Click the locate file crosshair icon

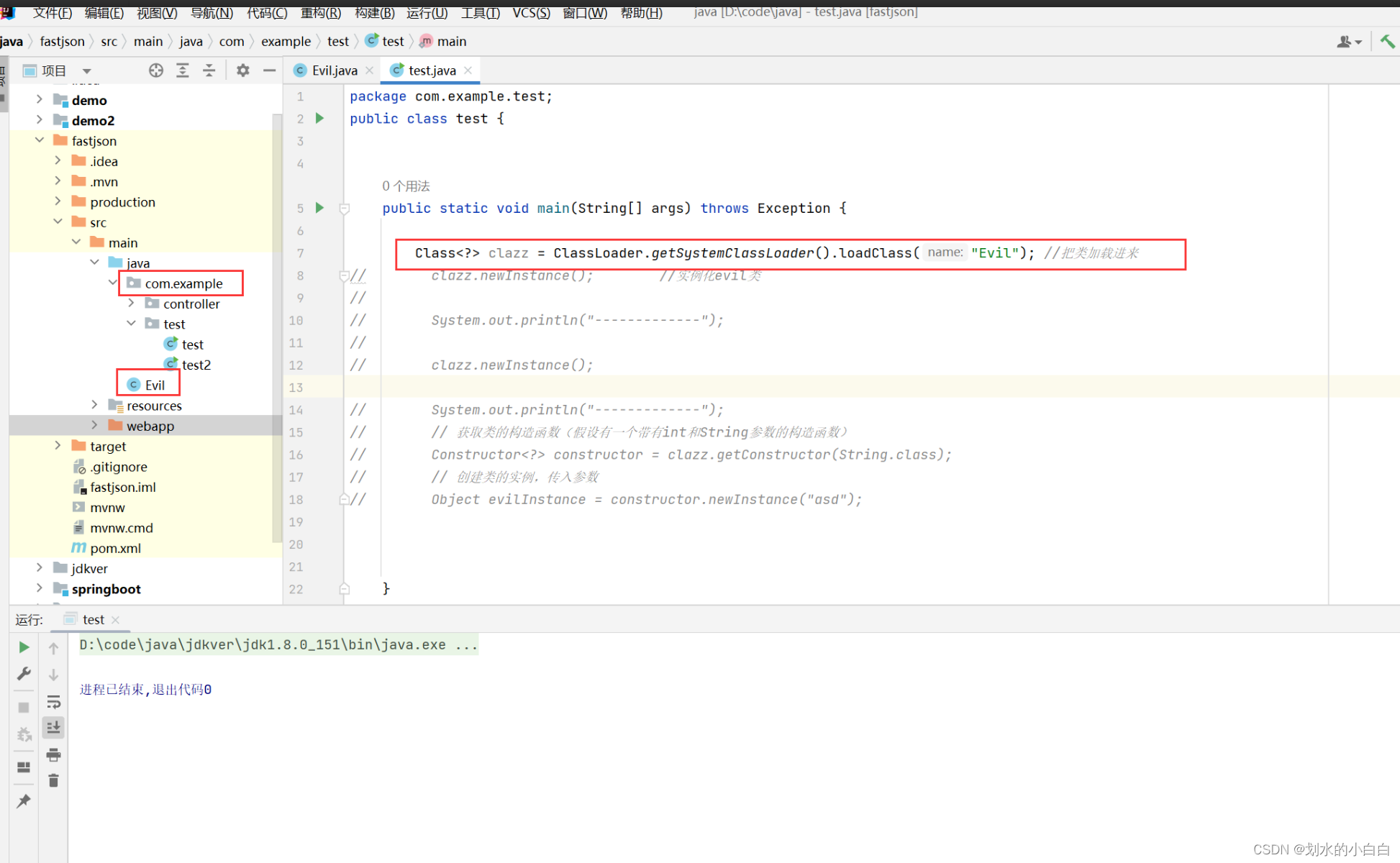(155, 70)
